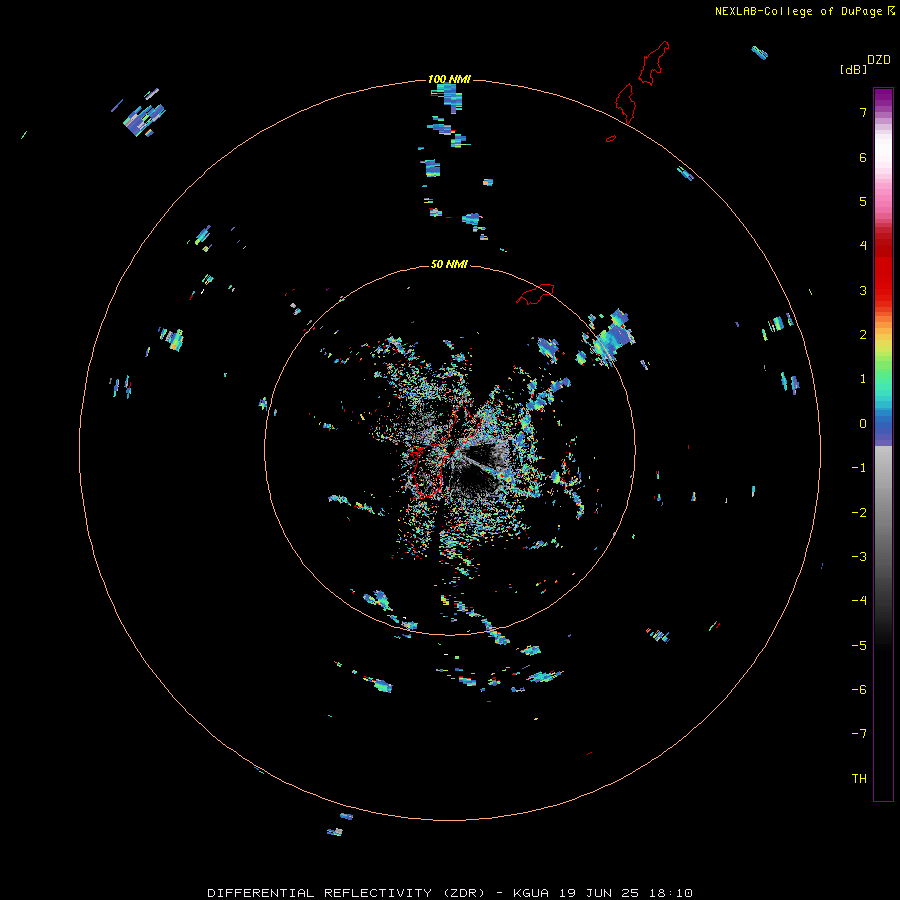Click the colorbar value -5 label
The image size is (900, 900).
[859, 646]
